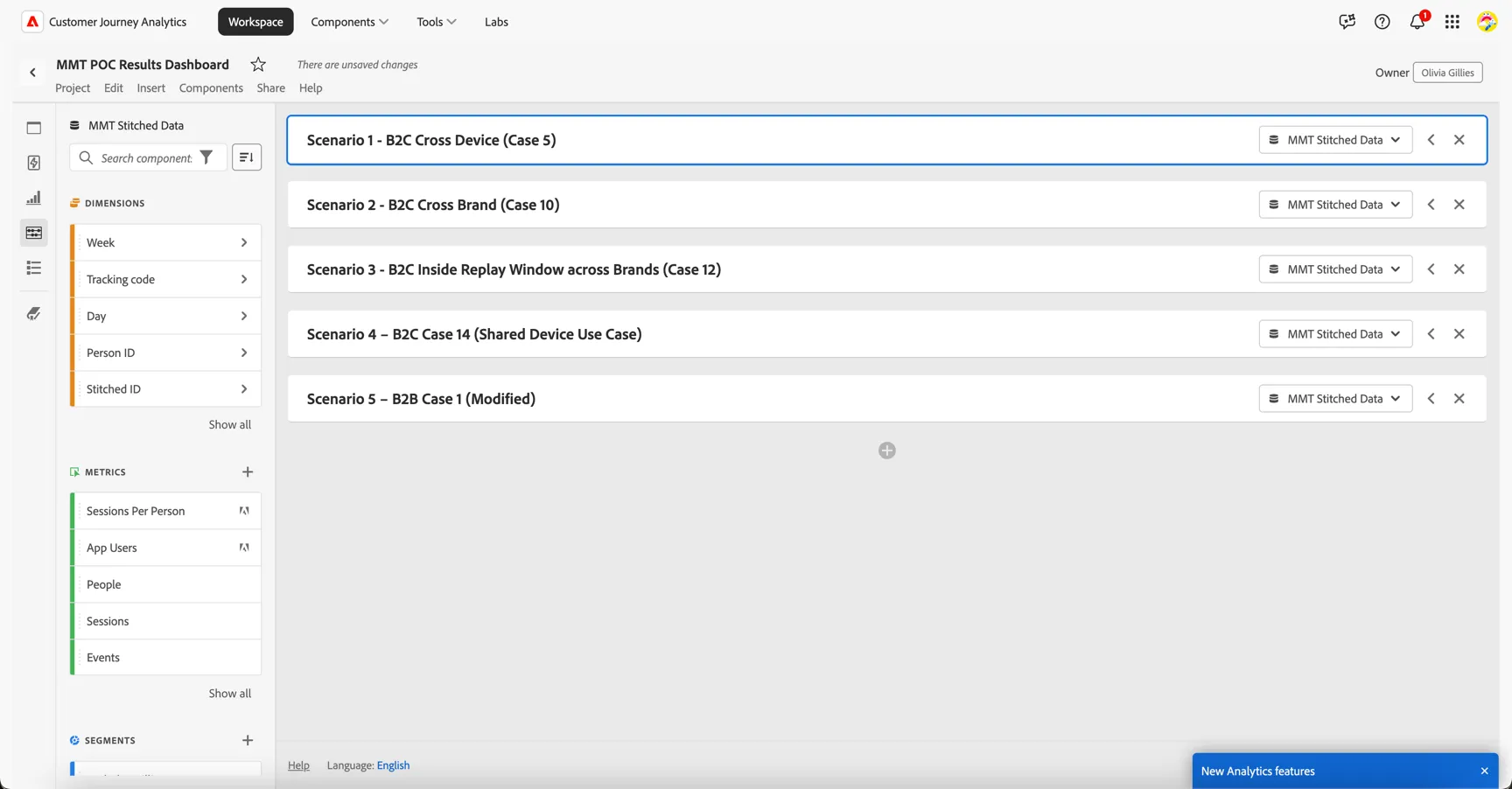Open the AI Assistant chat icon
1512x789 pixels.
pyautogui.click(x=1347, y=22)
